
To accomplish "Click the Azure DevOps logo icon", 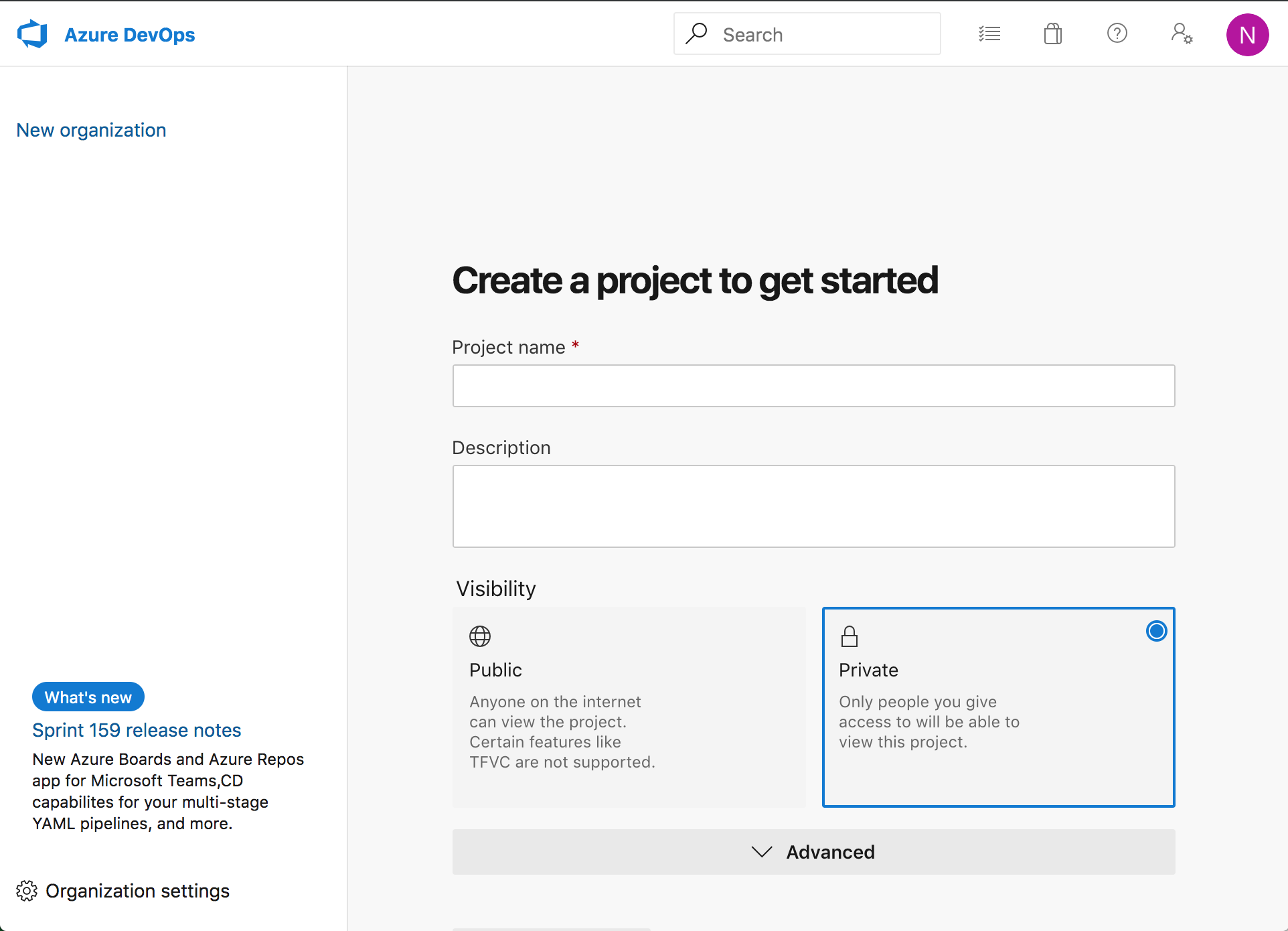I will pos(32,34).
